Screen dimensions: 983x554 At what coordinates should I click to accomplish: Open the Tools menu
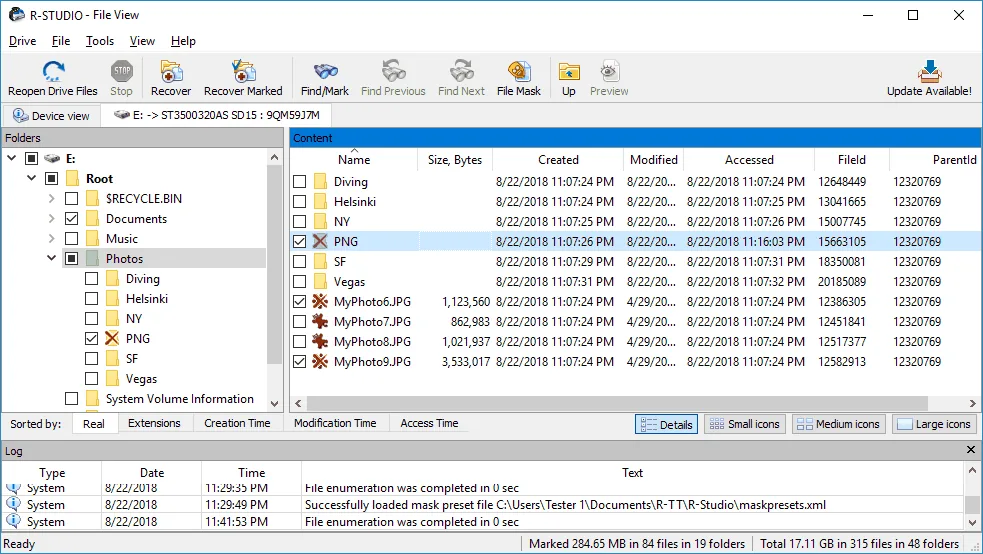(100, 41)
